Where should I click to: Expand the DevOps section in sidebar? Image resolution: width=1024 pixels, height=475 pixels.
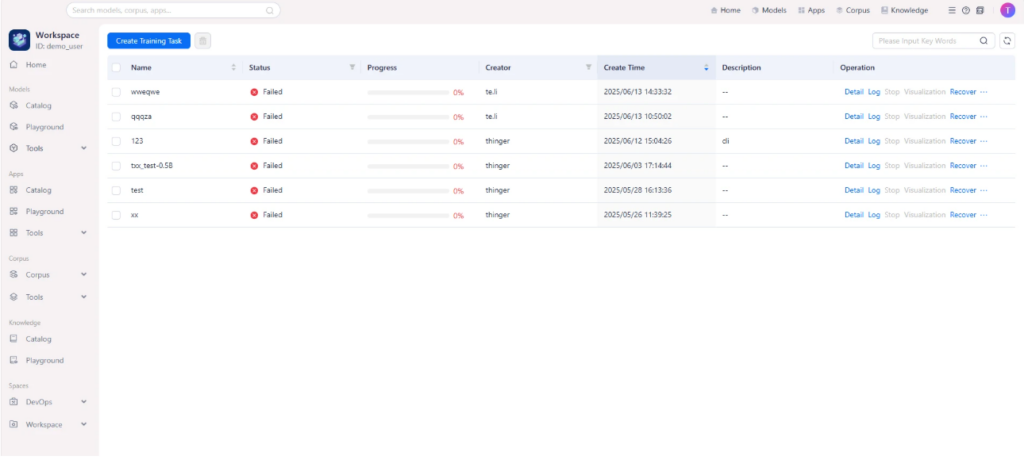(84, 402)
